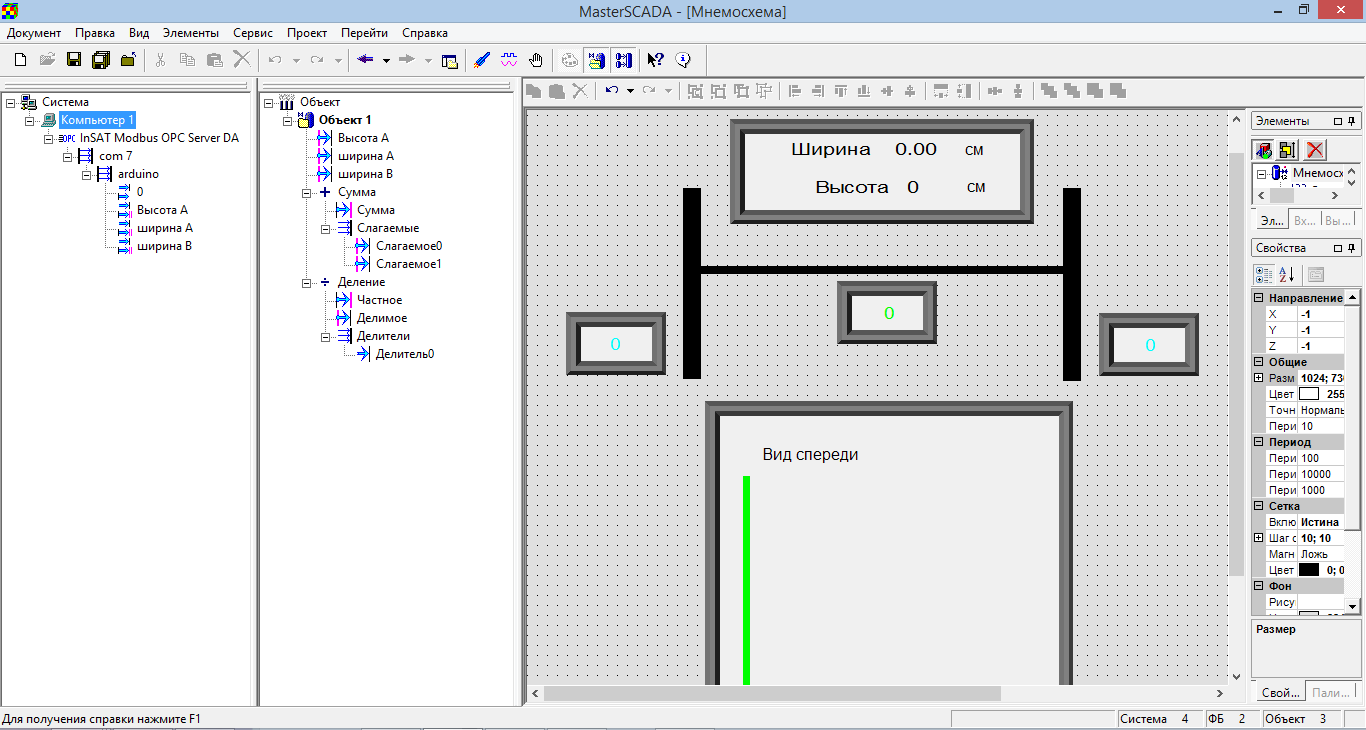Collapse the com 7 node
1366x730 pixels.
click(68, 156)
